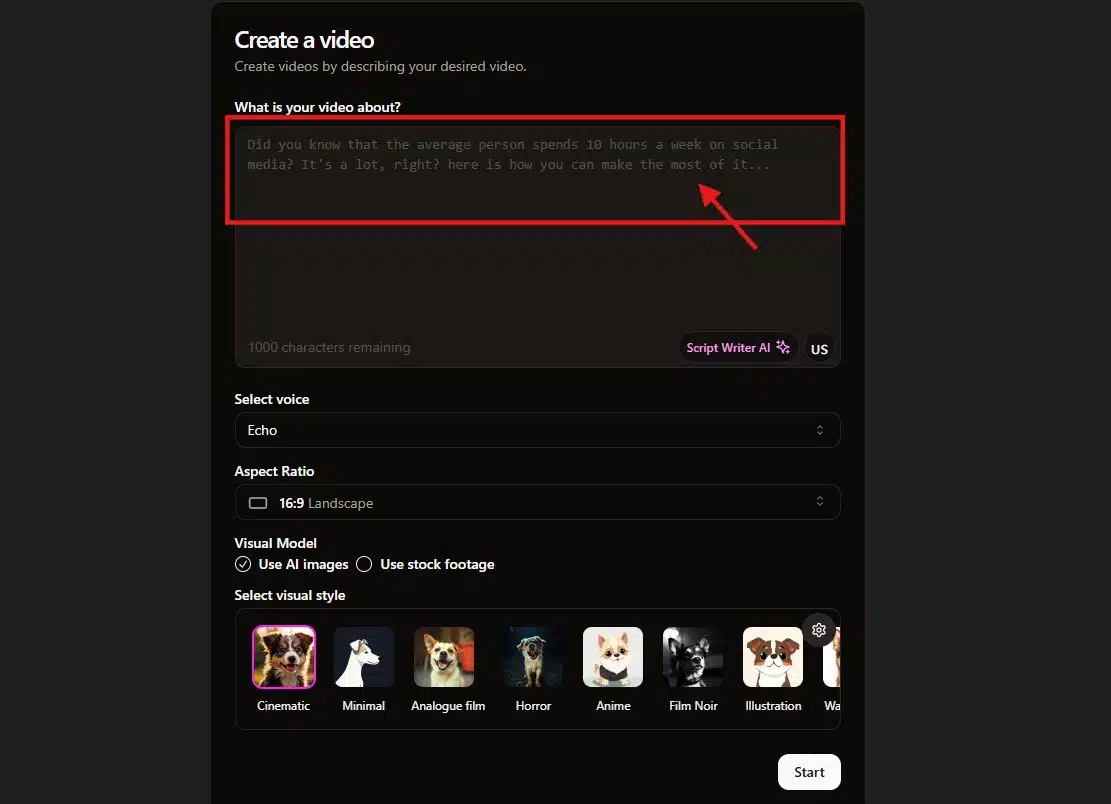This screenshot has height=804, width=1111.
Task: Open the Script Writer AI tool
Action: click(738, 348)
